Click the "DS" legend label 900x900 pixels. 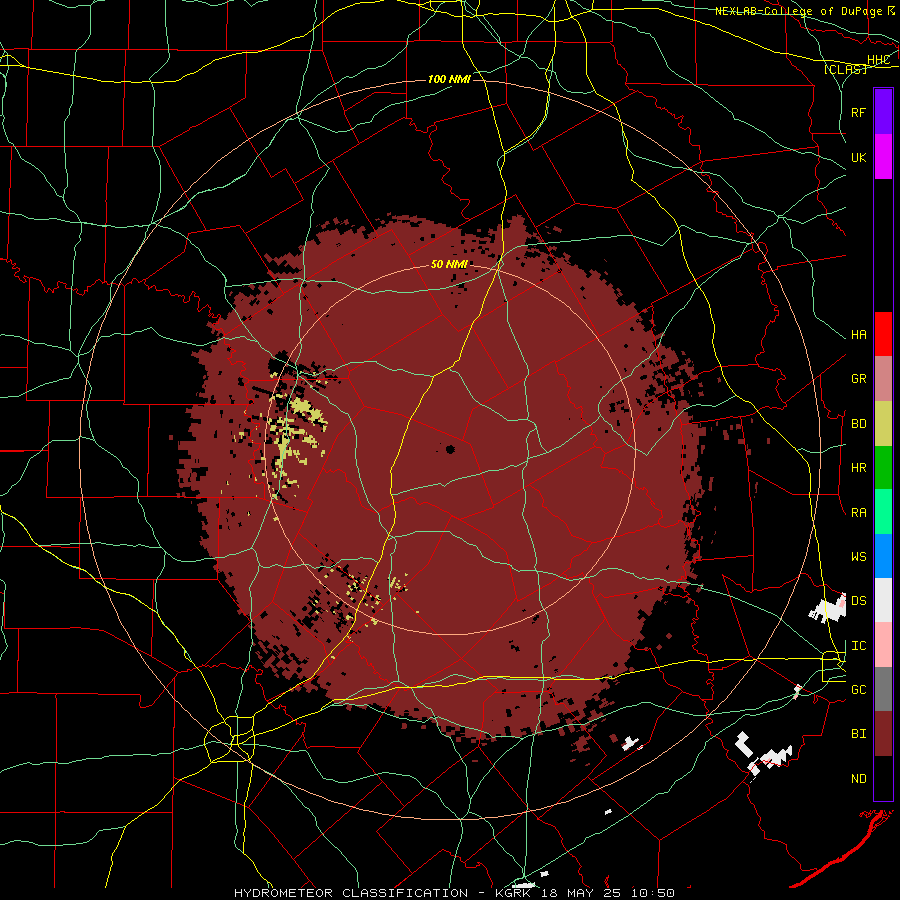coord(859,601)
